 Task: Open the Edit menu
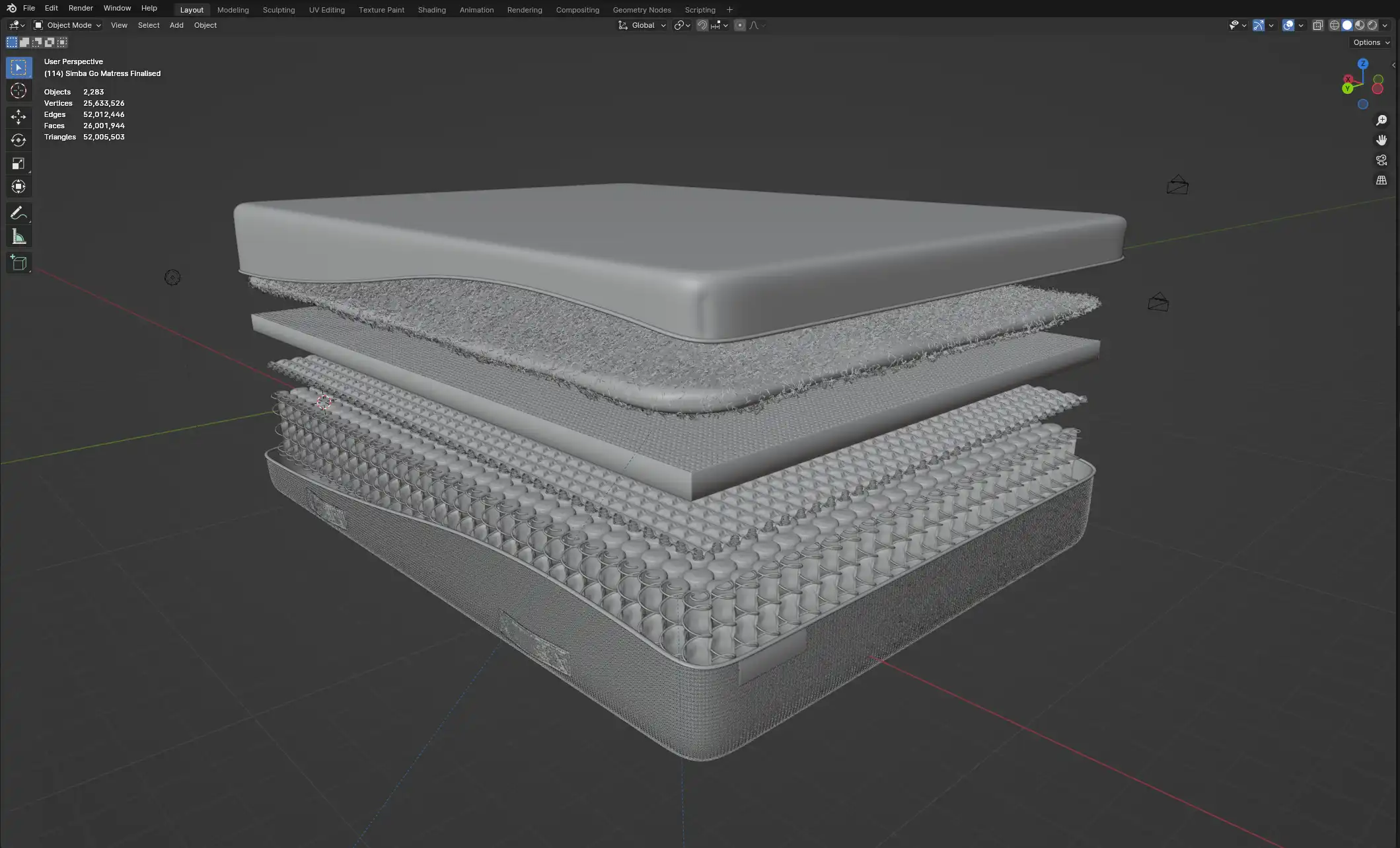52,8
